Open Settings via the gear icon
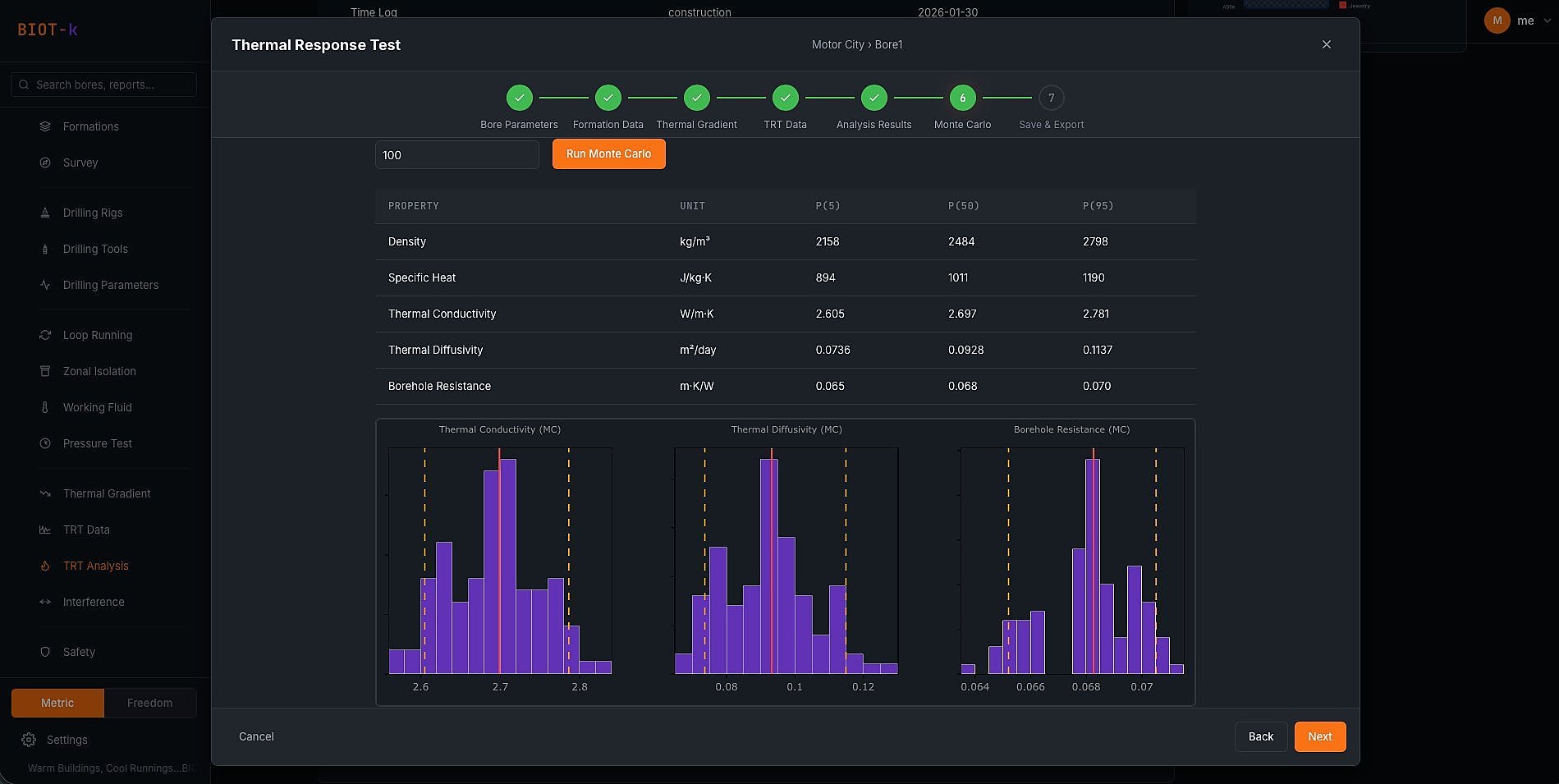 [x=29, y=740]
